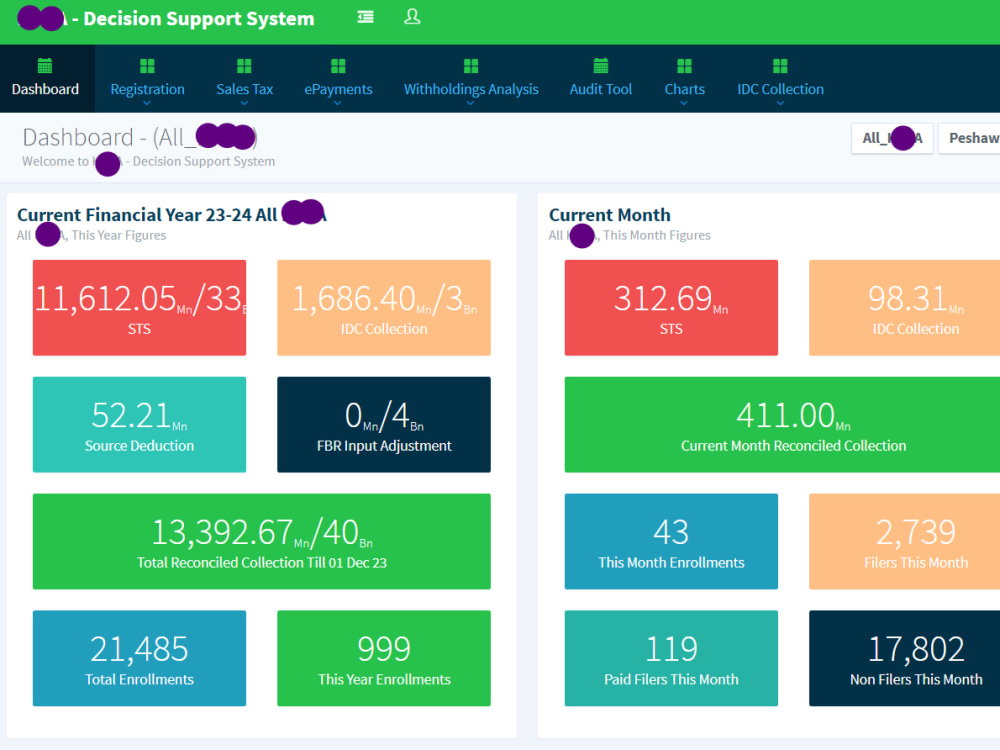
Task: Expand the ePayments dropdown chevron
Action: 337,99
